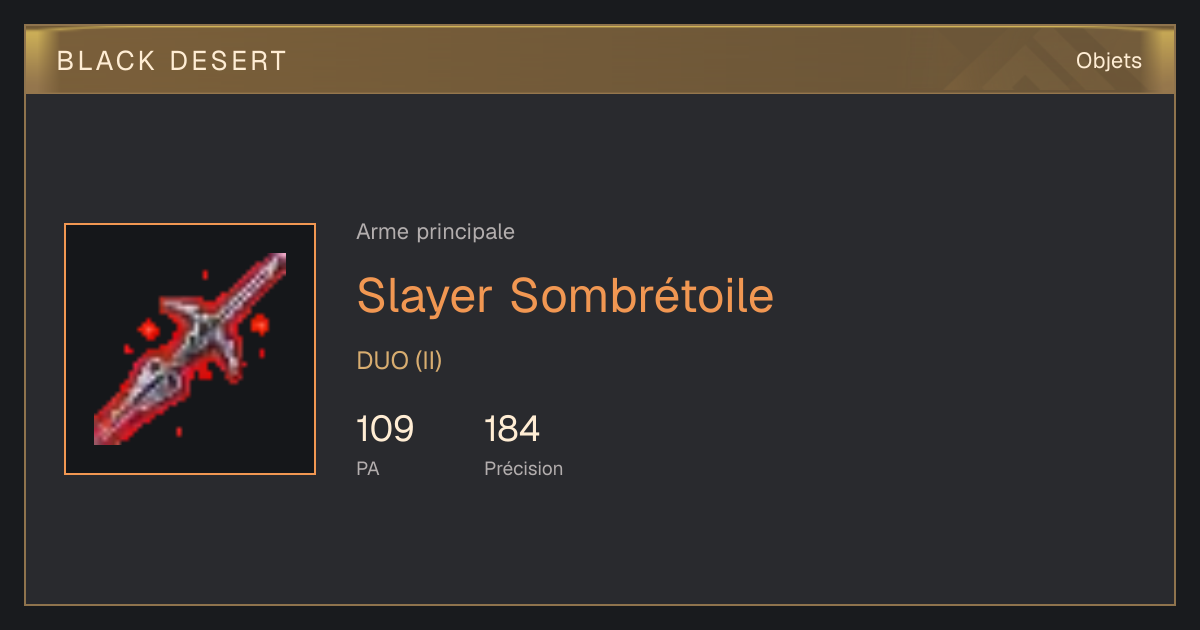Select the 109 attack value

click(x=385, y=429)
